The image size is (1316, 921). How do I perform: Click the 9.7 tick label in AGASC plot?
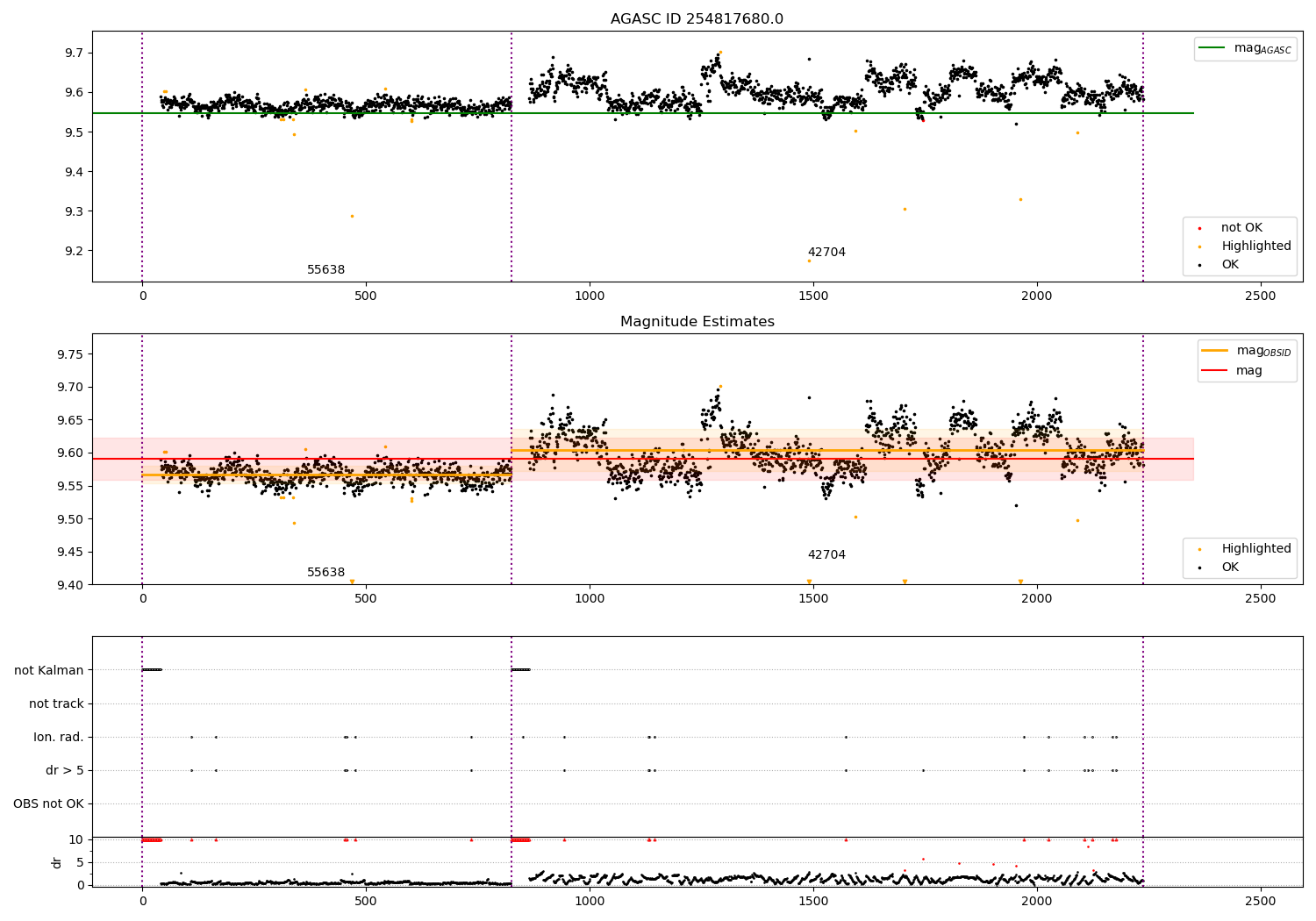point(75,54)
